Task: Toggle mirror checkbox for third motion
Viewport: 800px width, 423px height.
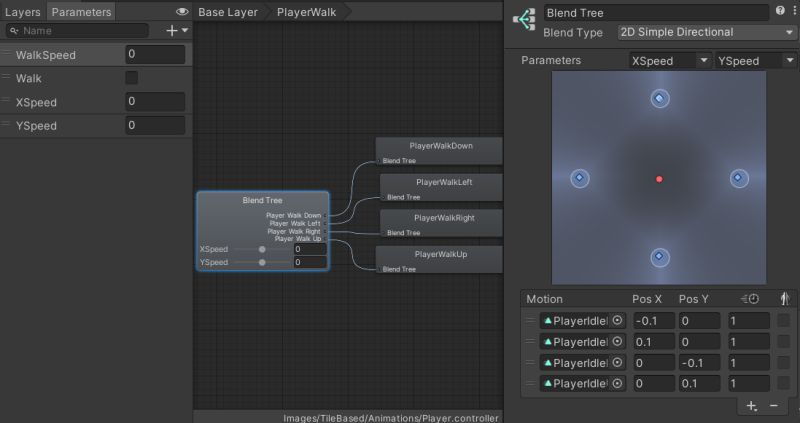Action: [783, 362]
